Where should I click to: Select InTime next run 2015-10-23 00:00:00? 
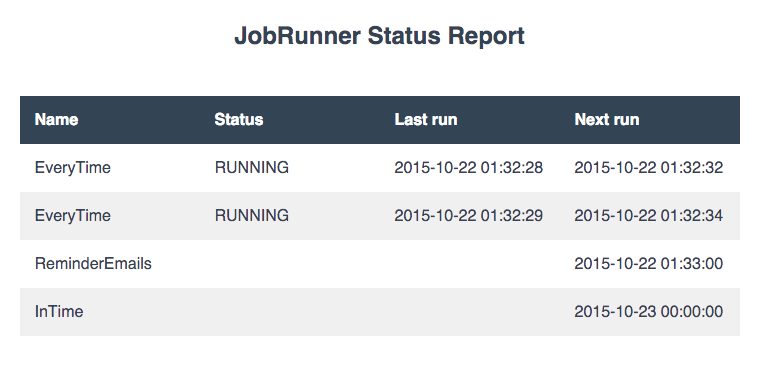click(x=649, y=312)
